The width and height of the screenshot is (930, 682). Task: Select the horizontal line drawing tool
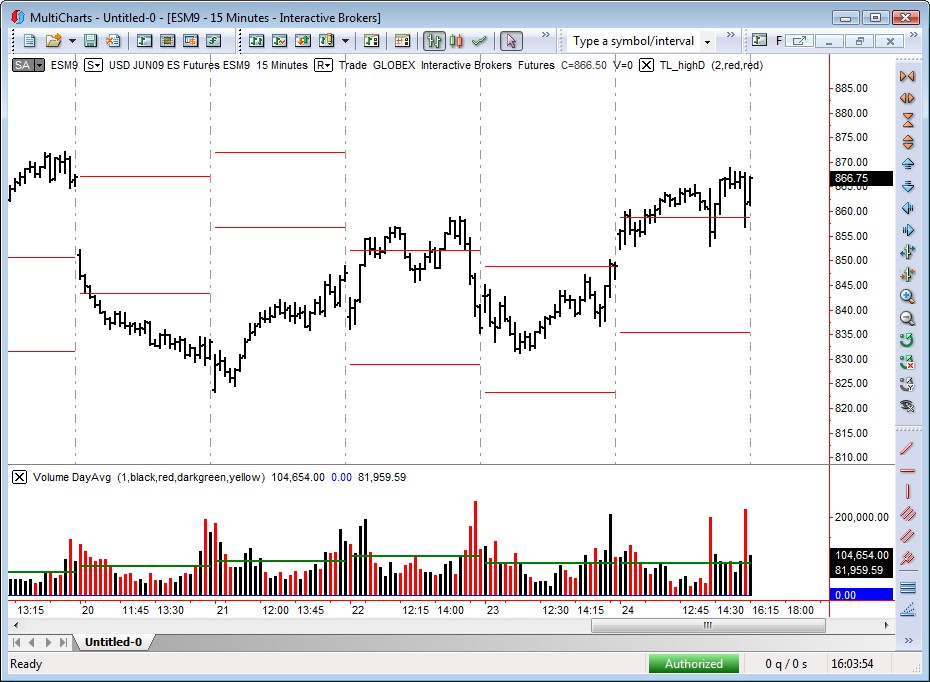pos(907,470)
